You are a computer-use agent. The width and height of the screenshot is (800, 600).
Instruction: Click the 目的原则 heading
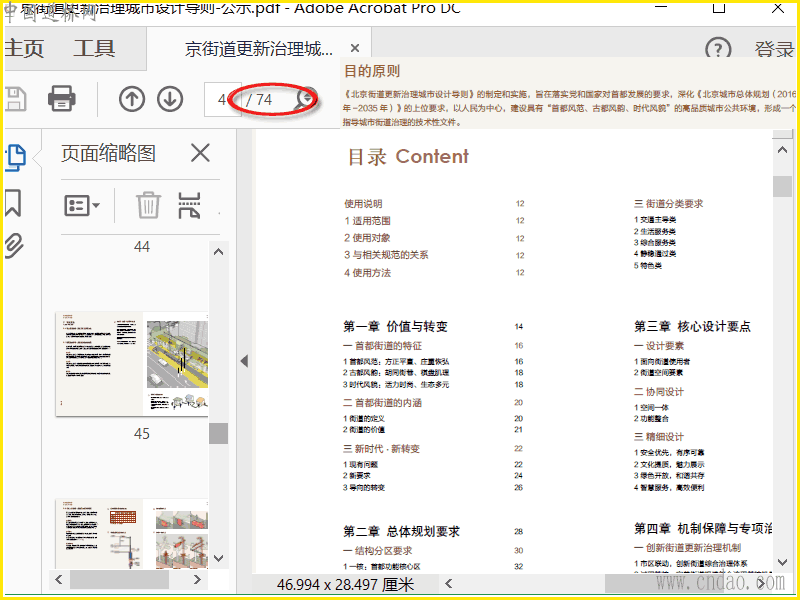point(372,71)
